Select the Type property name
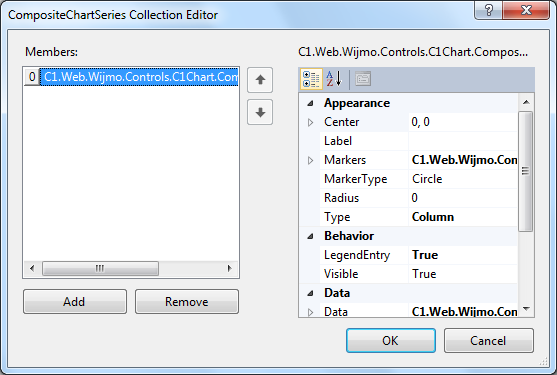Image resolution: width=557 pixels, height=375 pixels. pyautogui.click(x=337, y=217)
